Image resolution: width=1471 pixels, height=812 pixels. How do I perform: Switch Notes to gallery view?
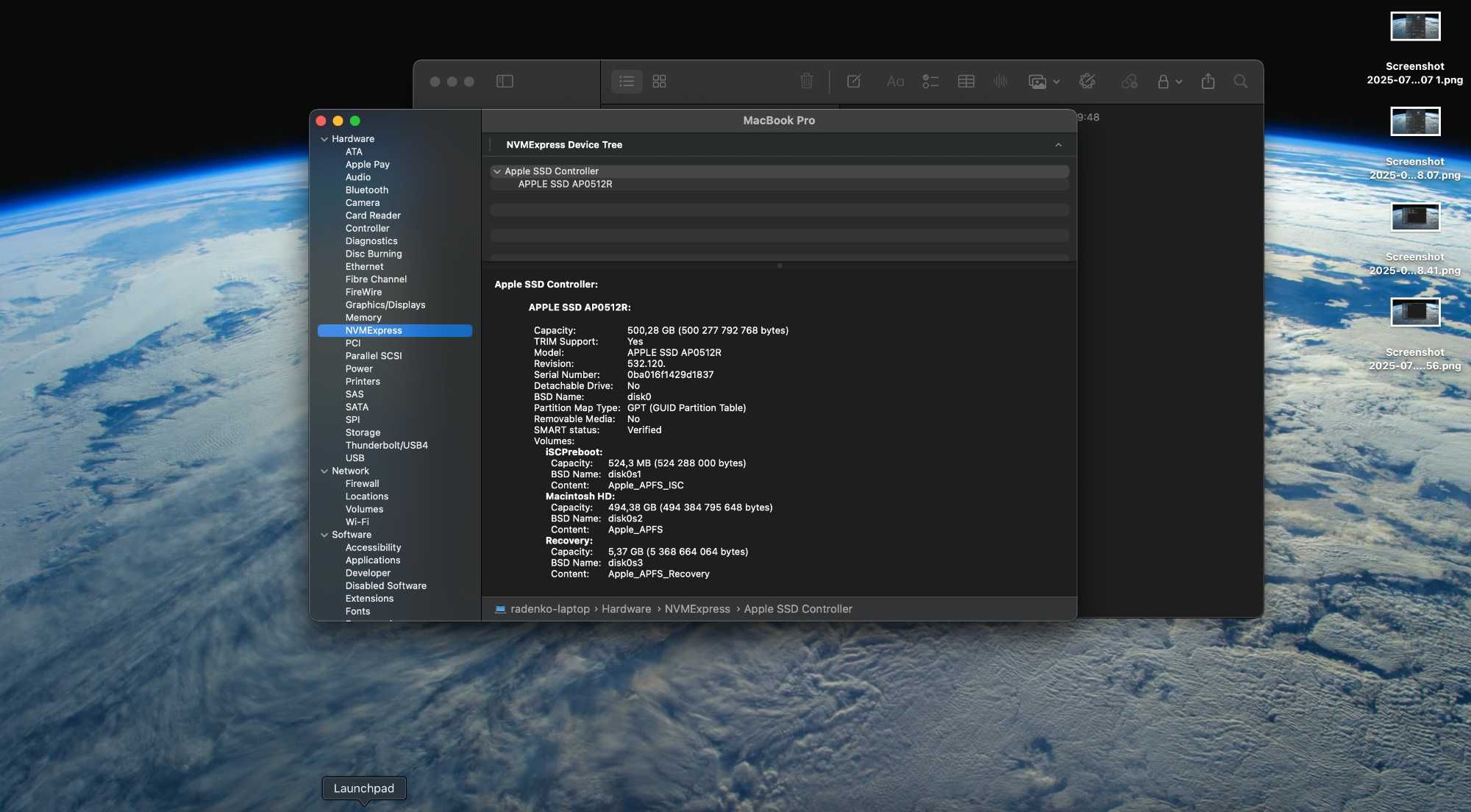[660, 82]
